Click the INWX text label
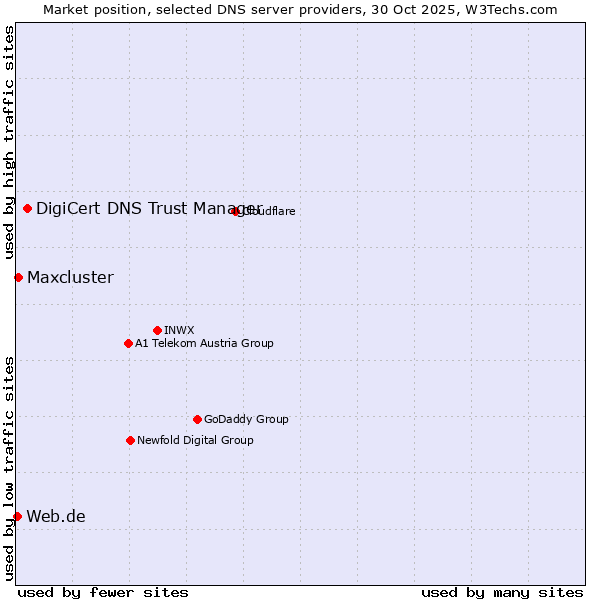 [179, 330]
